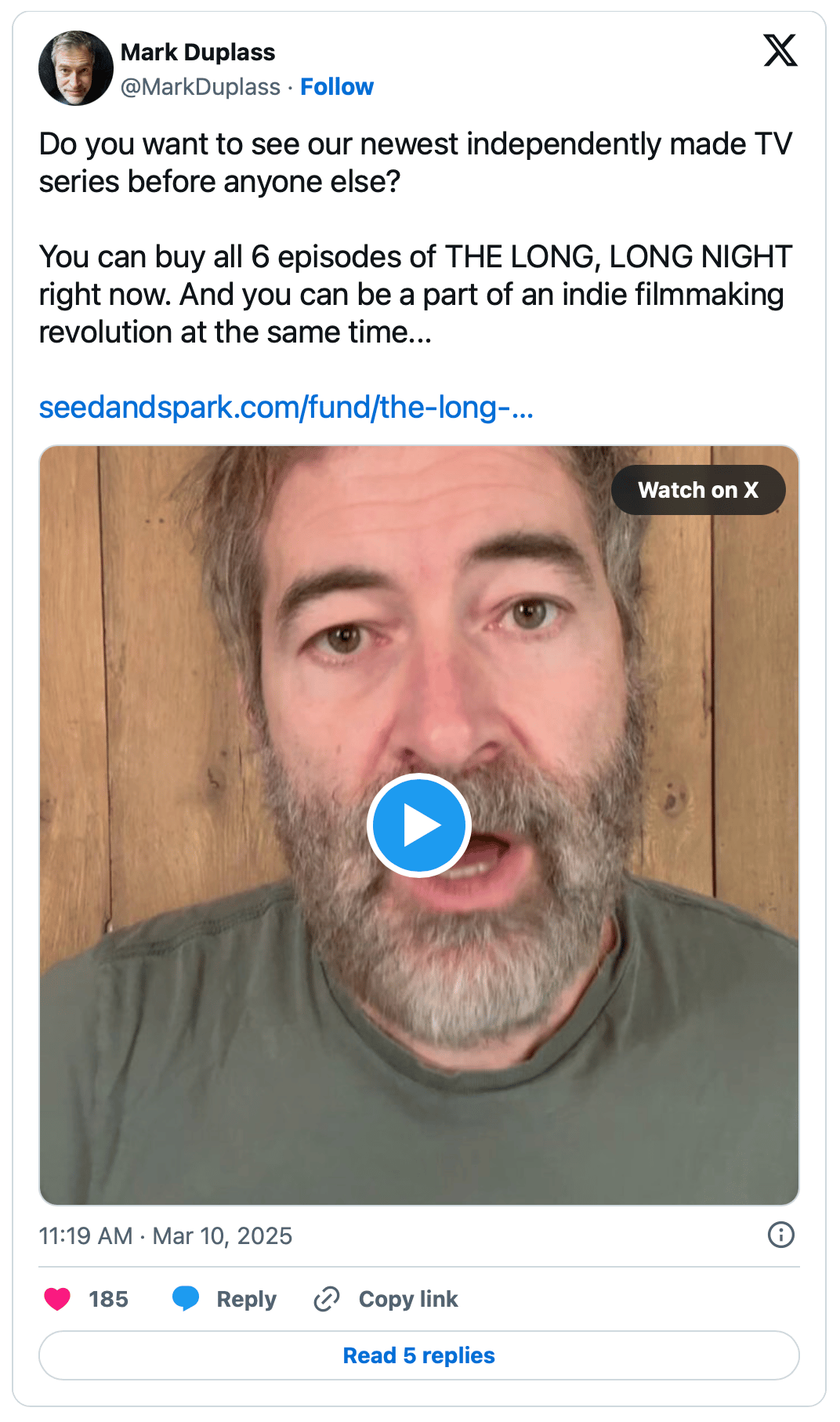
Task: Open the tweet timestamp 11:19 AM link
Action: pos(86,1236)
